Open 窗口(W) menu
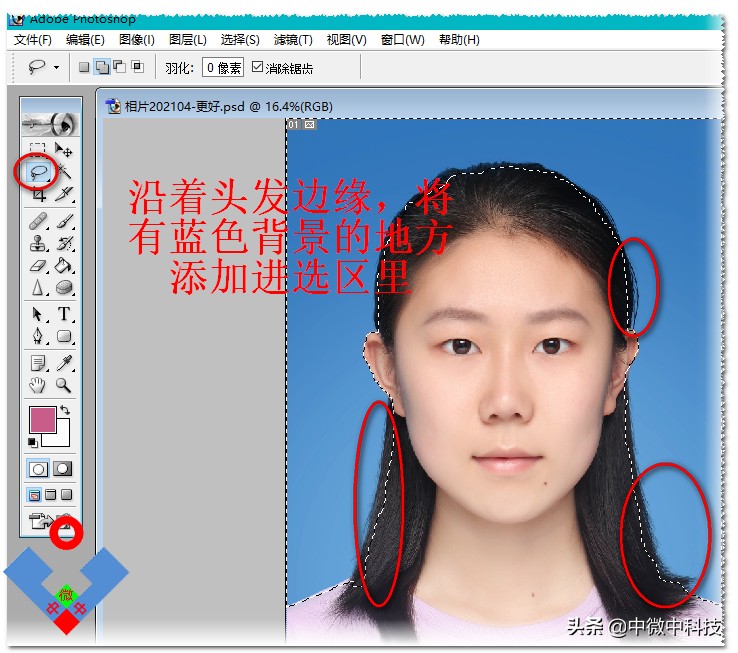This screenshot has height=653, width=738. point(402,40)
